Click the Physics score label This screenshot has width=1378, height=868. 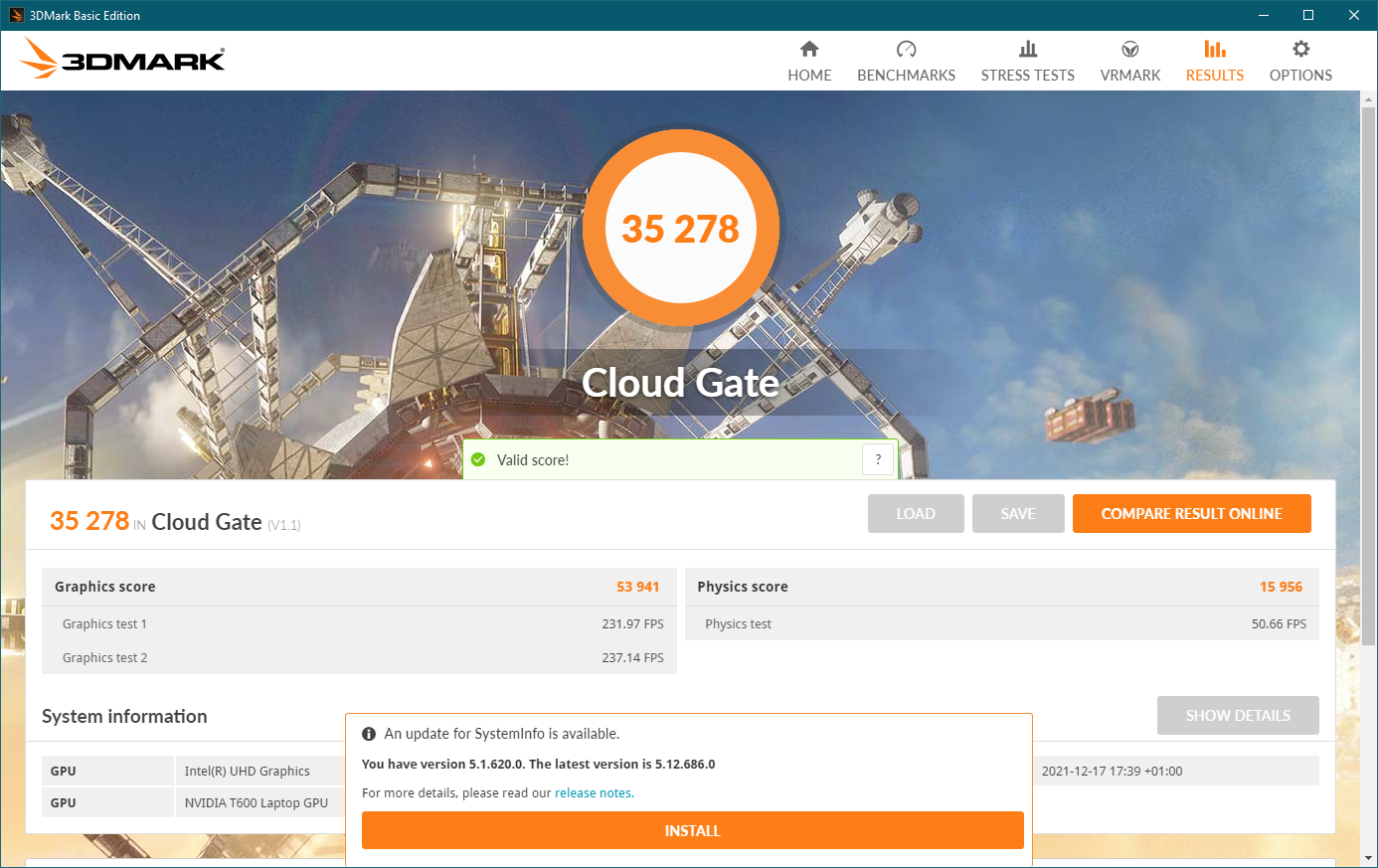click(743, 587)
